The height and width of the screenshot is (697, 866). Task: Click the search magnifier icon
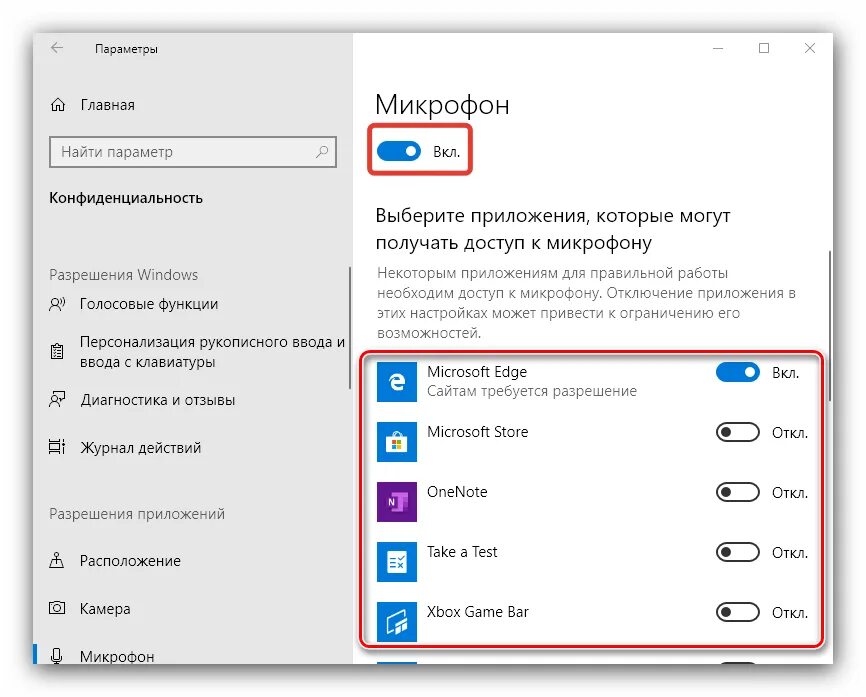coord(322,151)
